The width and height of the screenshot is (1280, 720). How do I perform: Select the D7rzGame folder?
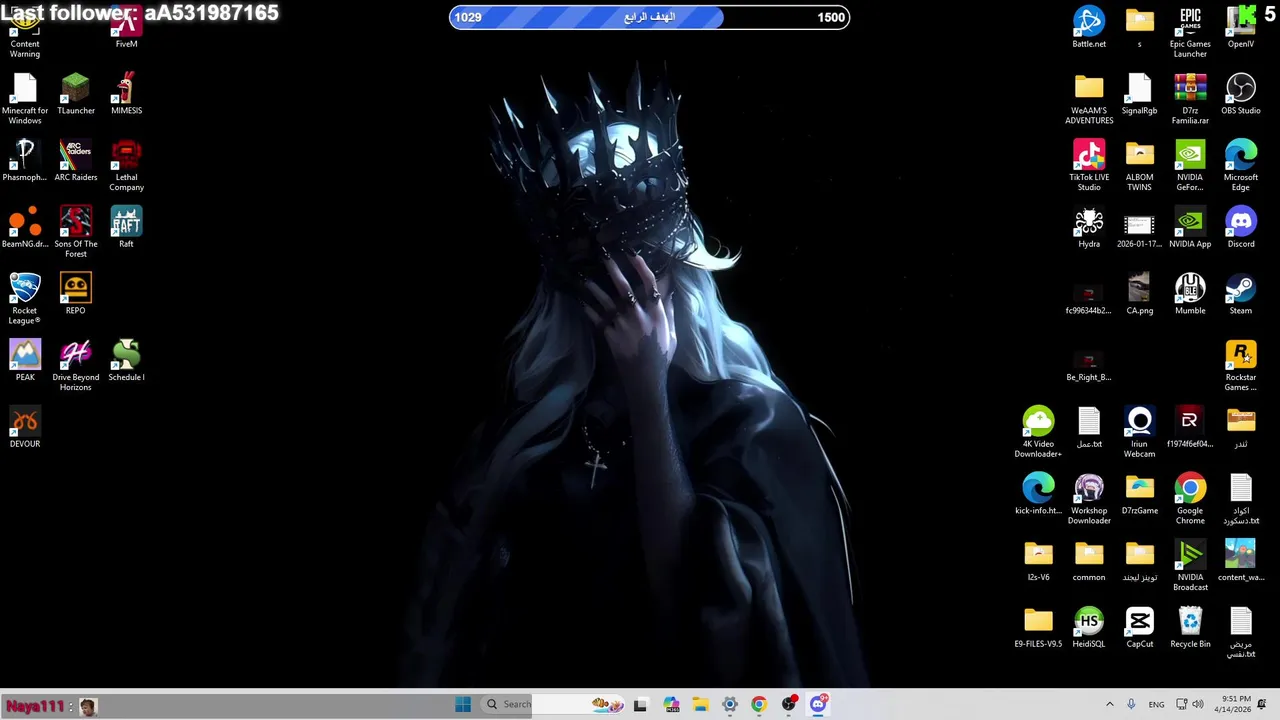[x=1139, y=495]
